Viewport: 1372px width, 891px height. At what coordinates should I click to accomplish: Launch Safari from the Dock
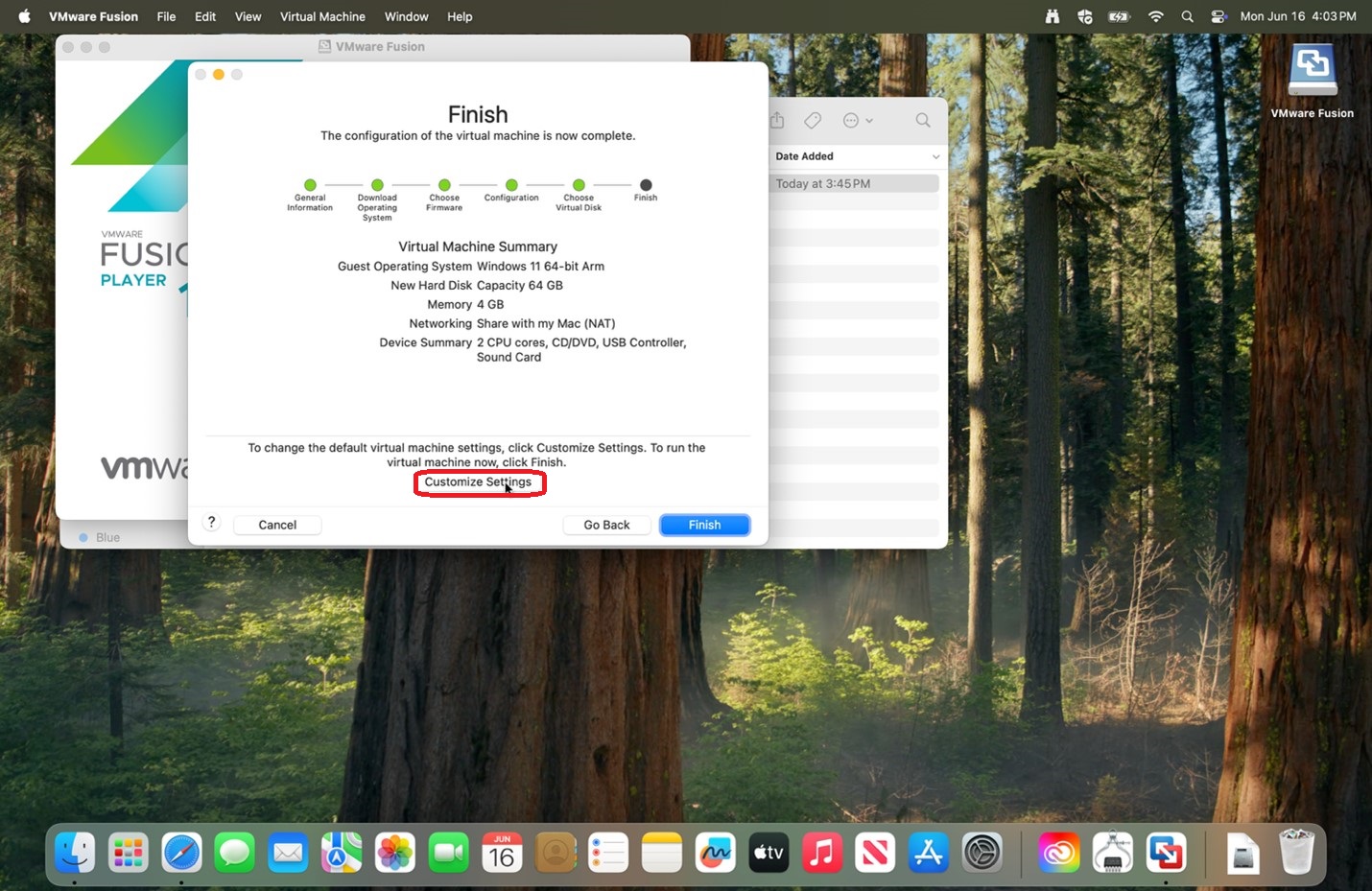(181, 852)
